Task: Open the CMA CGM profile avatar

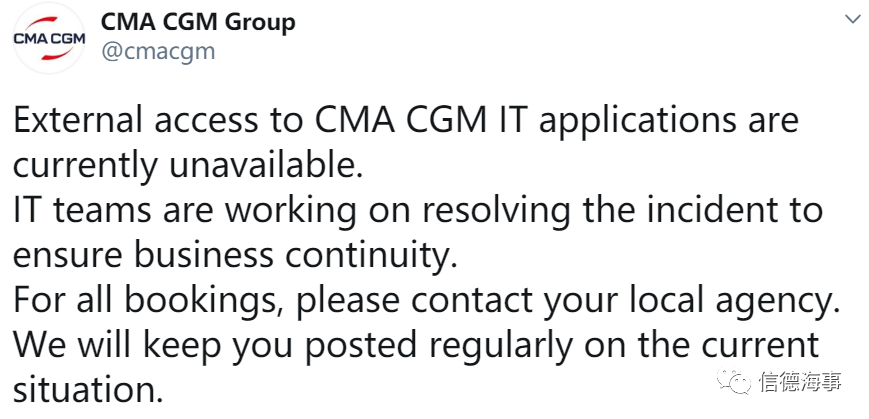Action: pyautogui.click(x=49, y=38)
